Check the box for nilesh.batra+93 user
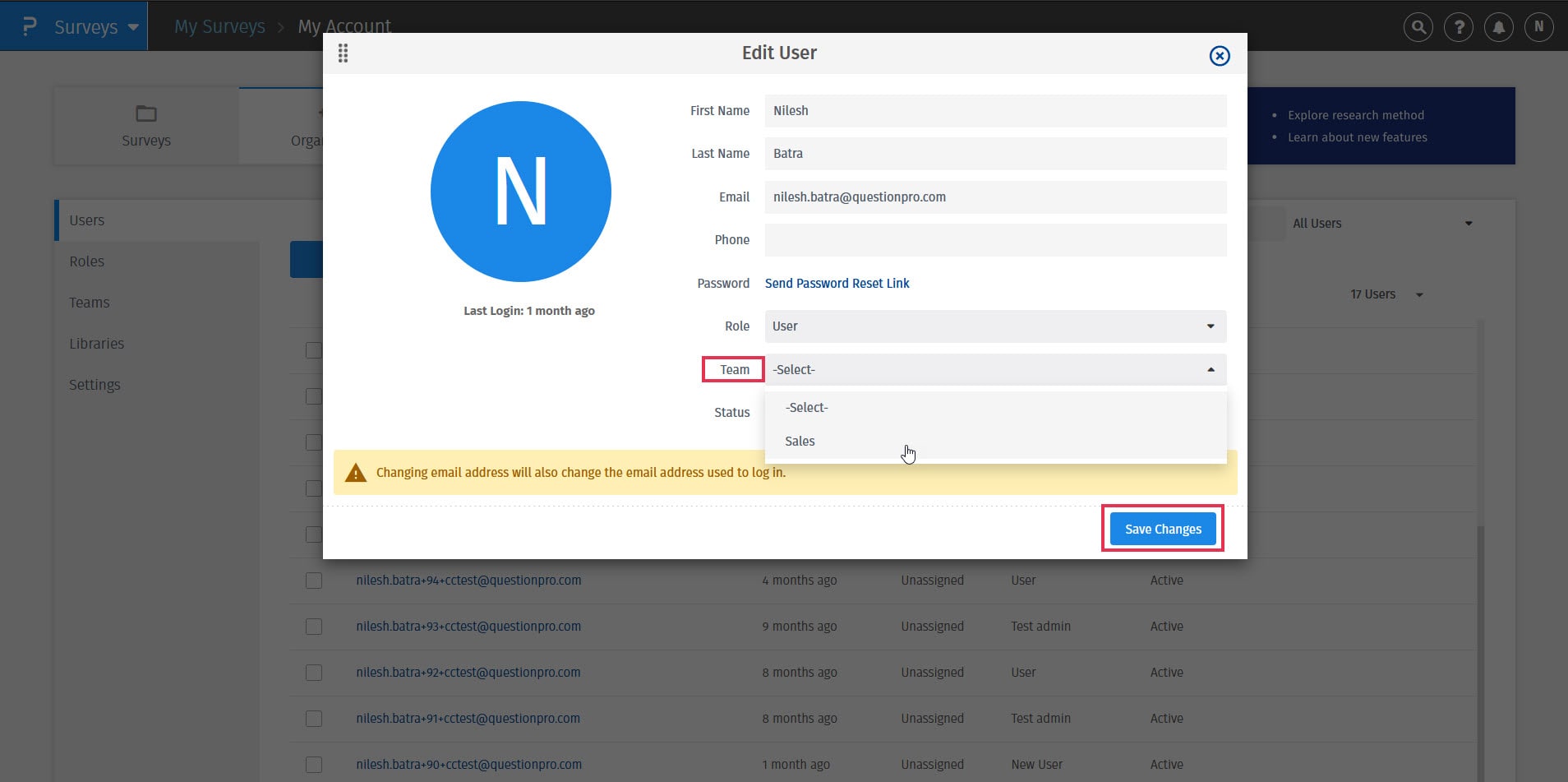 point(314,627)
